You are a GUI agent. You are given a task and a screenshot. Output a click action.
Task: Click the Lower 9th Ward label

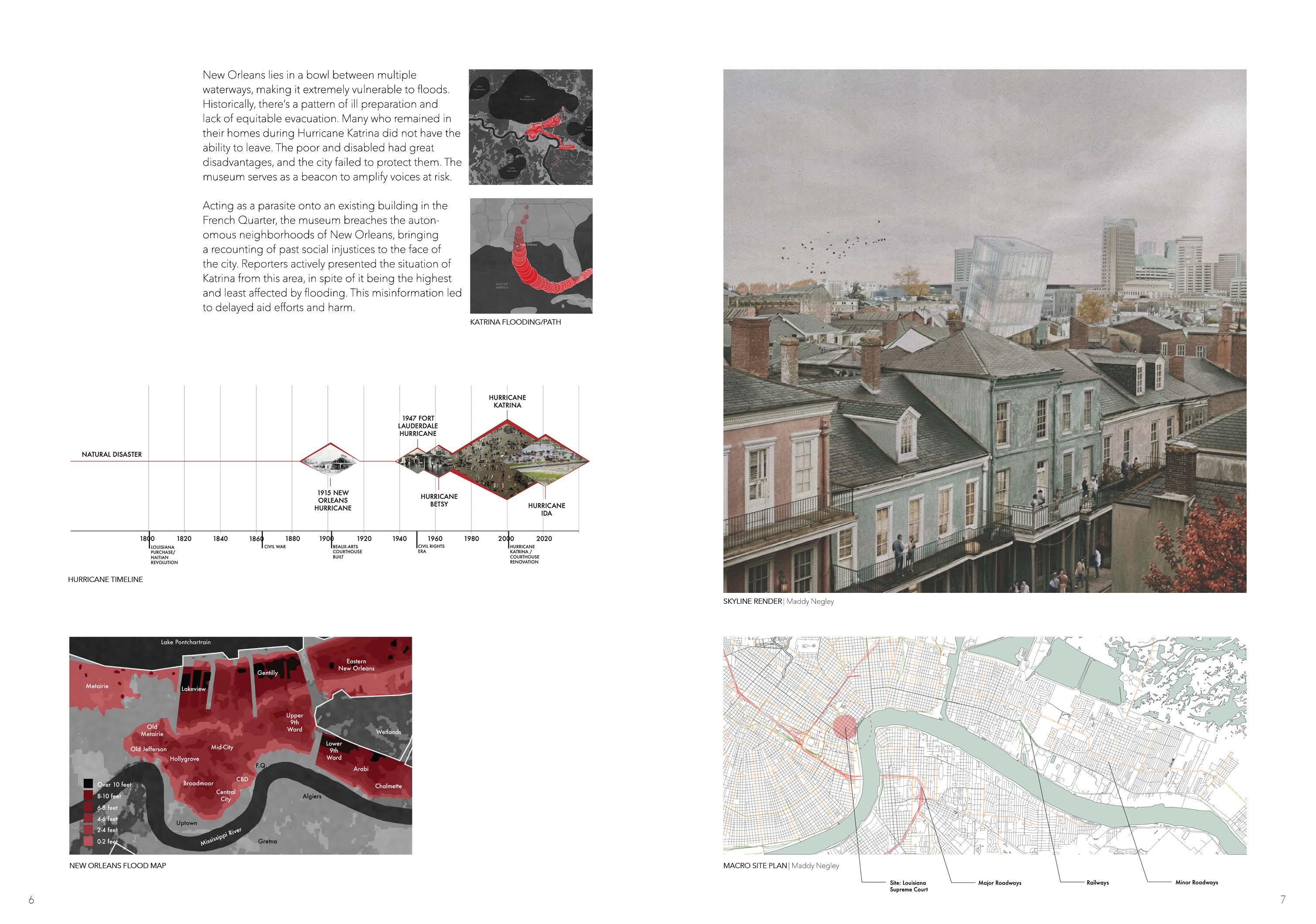pyautogui.click(x=334, y=750)
